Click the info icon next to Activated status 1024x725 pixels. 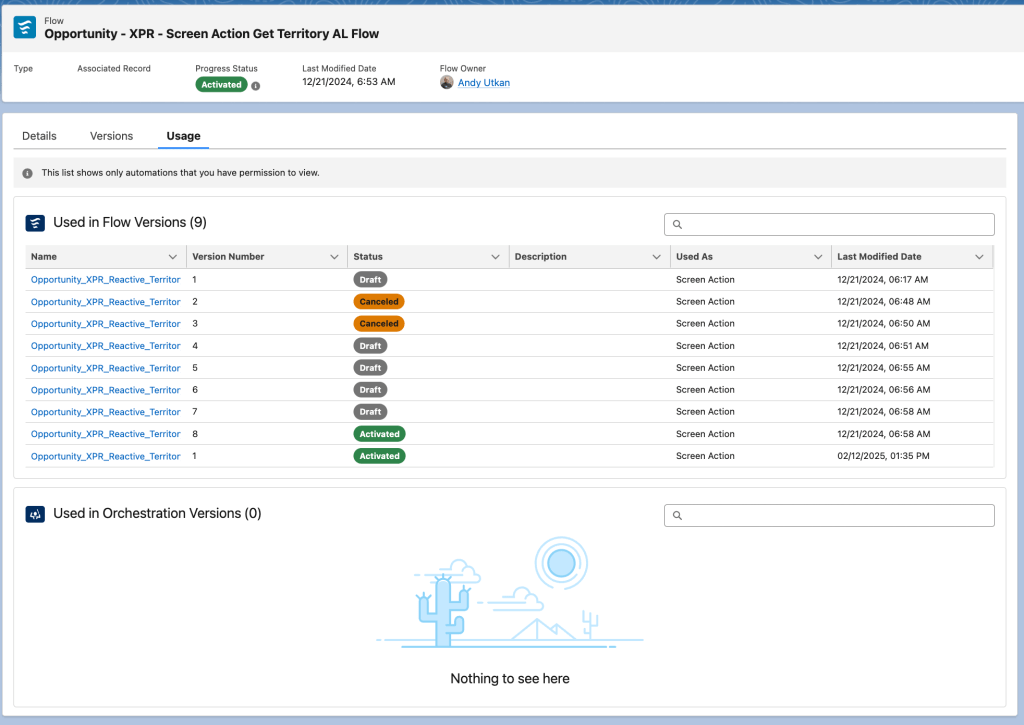pyautogui.click(x=257, y=84)
